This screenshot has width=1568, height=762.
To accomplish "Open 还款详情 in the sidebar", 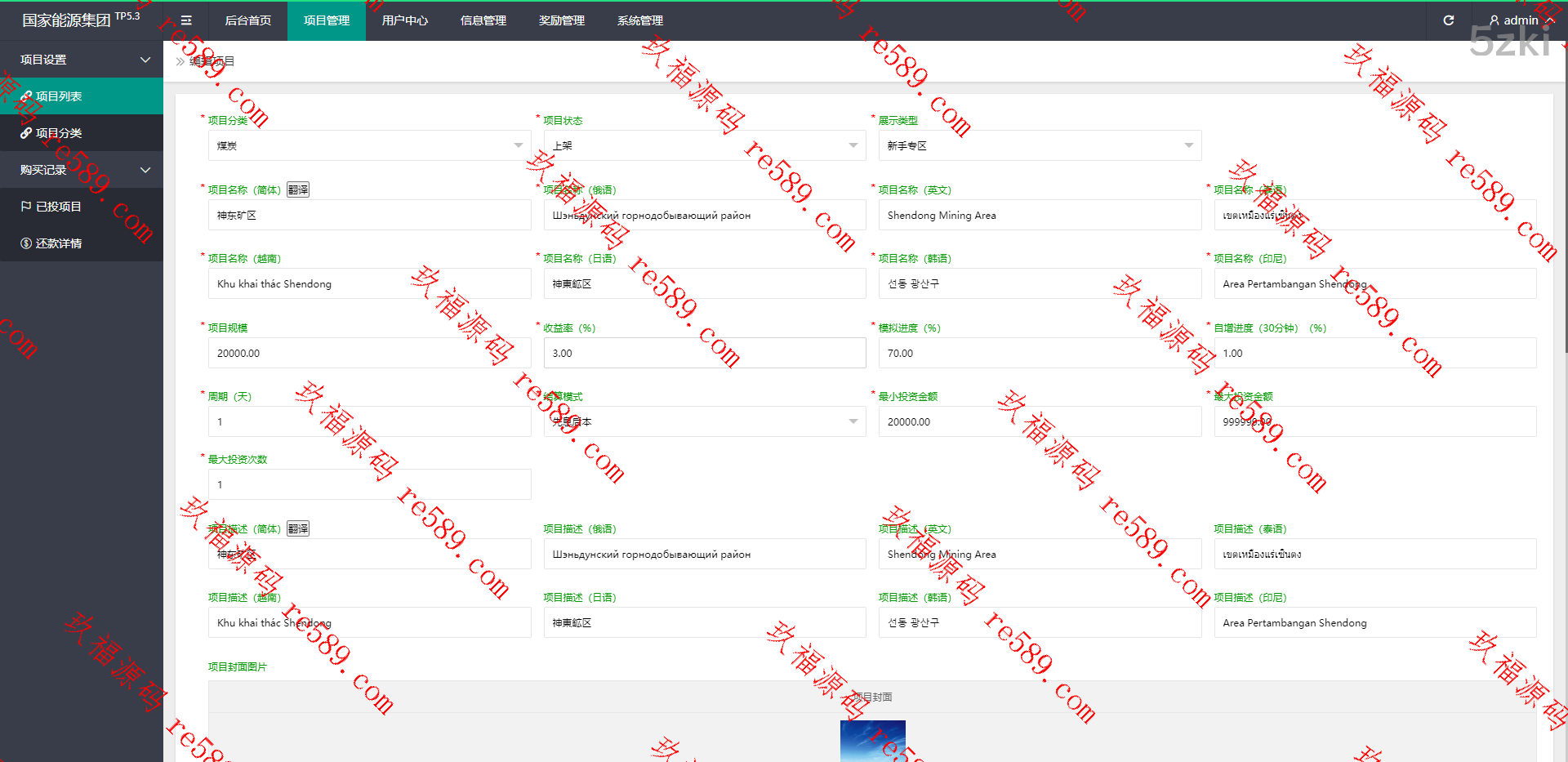I will [x=82, y=243].
